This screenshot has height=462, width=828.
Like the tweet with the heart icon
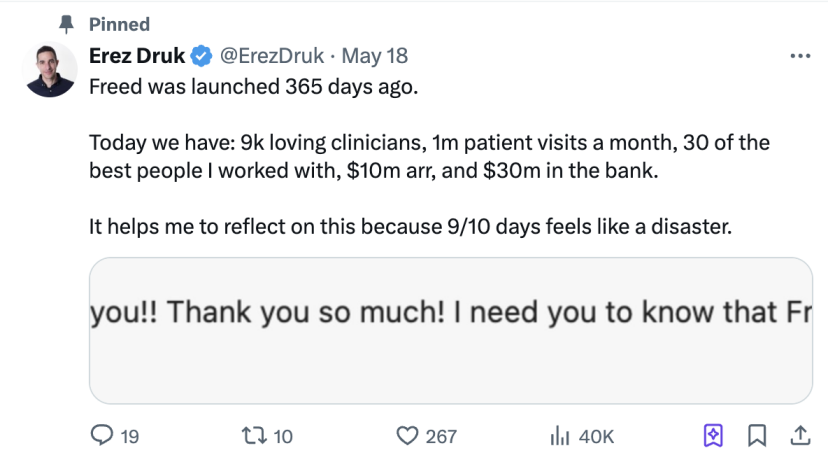click(407, 436)
